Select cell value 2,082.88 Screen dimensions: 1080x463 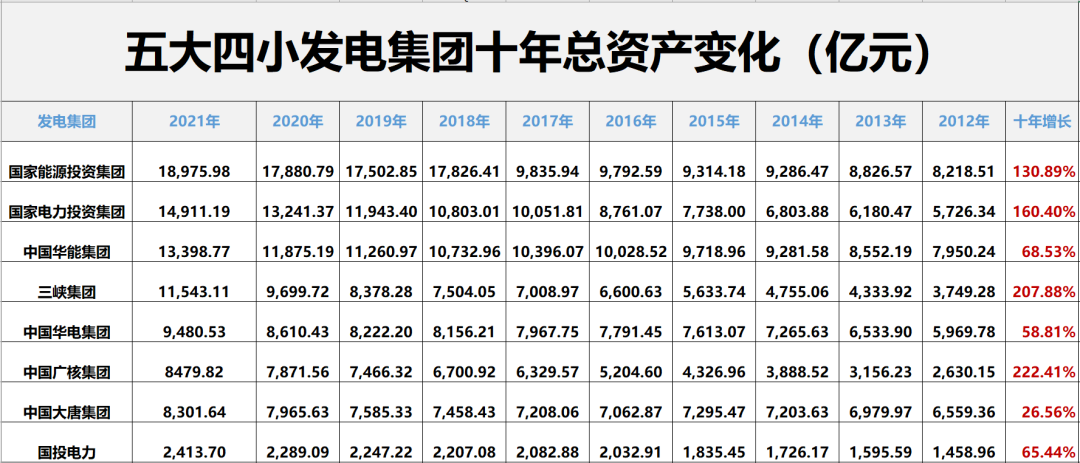point(548,452)
